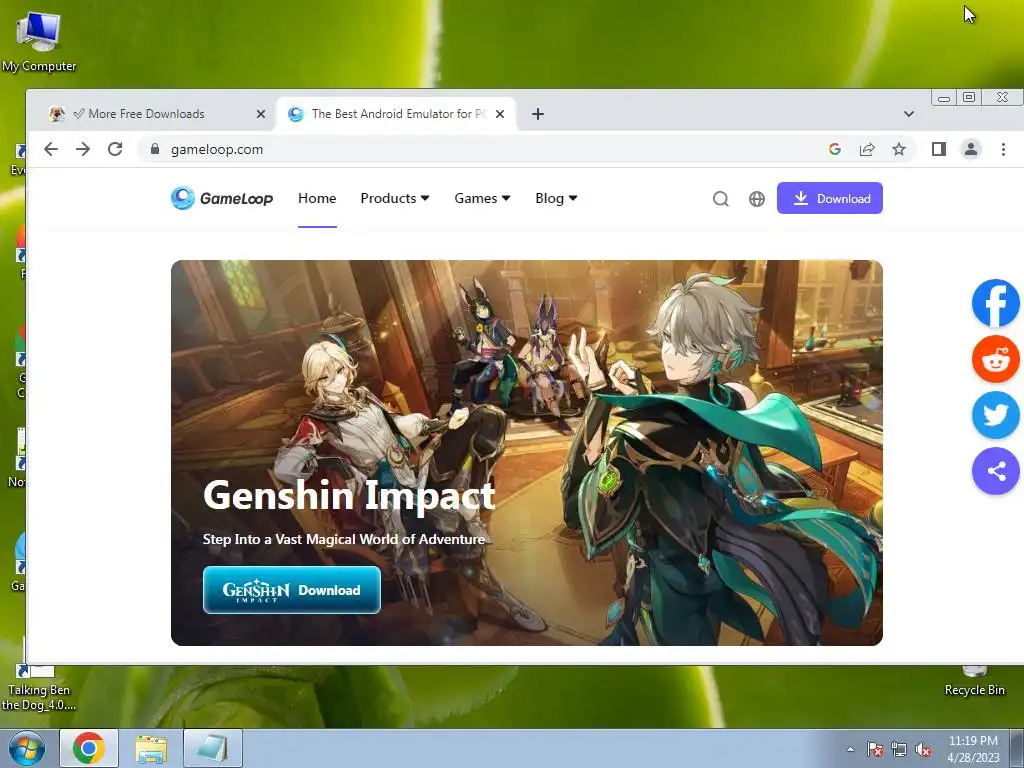Close the More Free Downloads tab
Viewport: 1024px width, 768px height.
coord(261,114)
